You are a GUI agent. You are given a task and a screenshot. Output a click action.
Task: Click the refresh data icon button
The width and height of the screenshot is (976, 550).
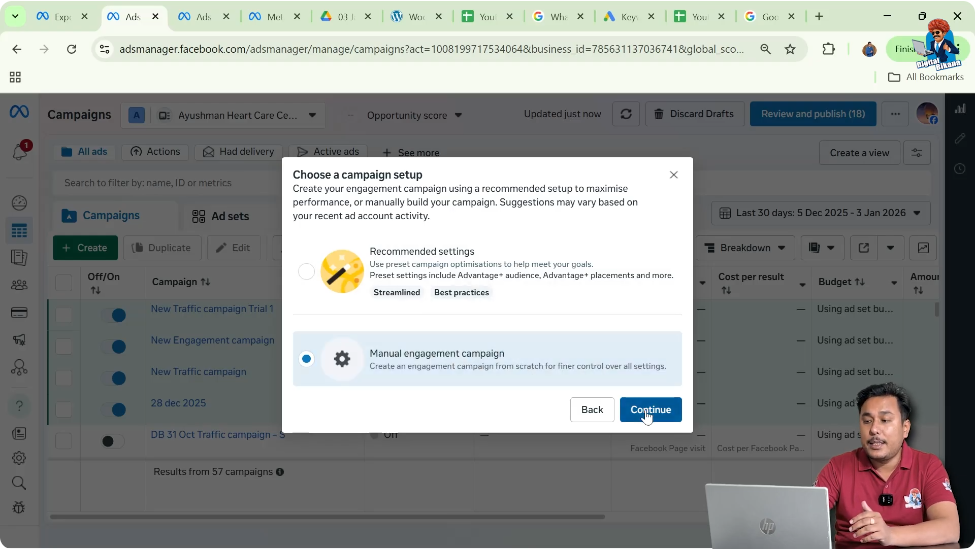tap(626, 114)
